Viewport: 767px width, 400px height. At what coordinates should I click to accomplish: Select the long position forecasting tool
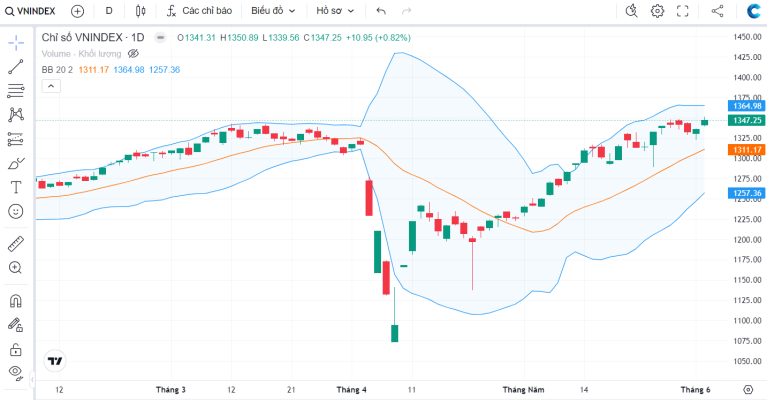[x=16, y=139]
